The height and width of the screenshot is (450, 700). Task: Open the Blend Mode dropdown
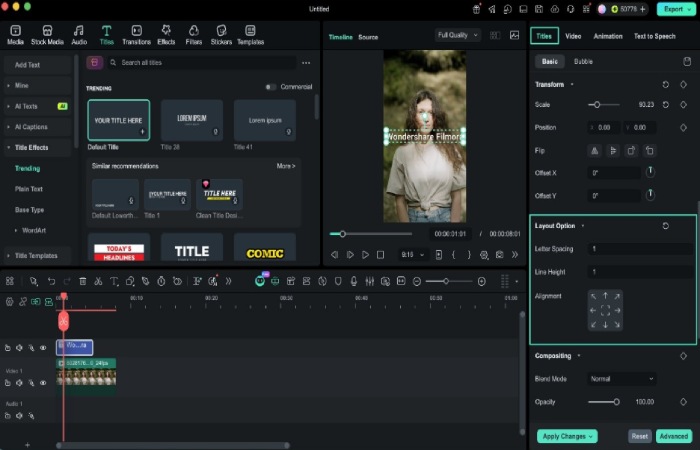(x=622, y=379)
